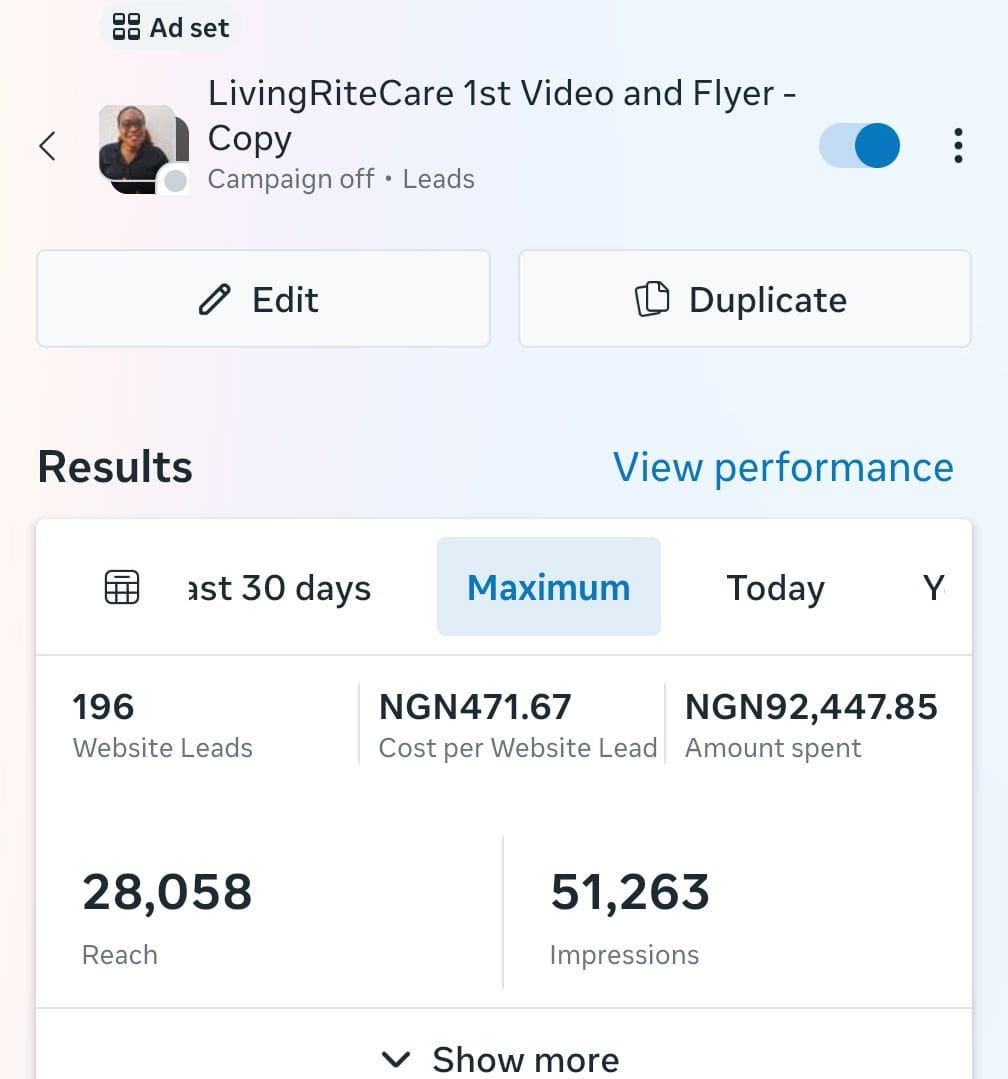Switch the blue toggle next to the ad name
Image resolution: width=1008 pixels, height=1079 pixels.
click(x=859, y=146)
